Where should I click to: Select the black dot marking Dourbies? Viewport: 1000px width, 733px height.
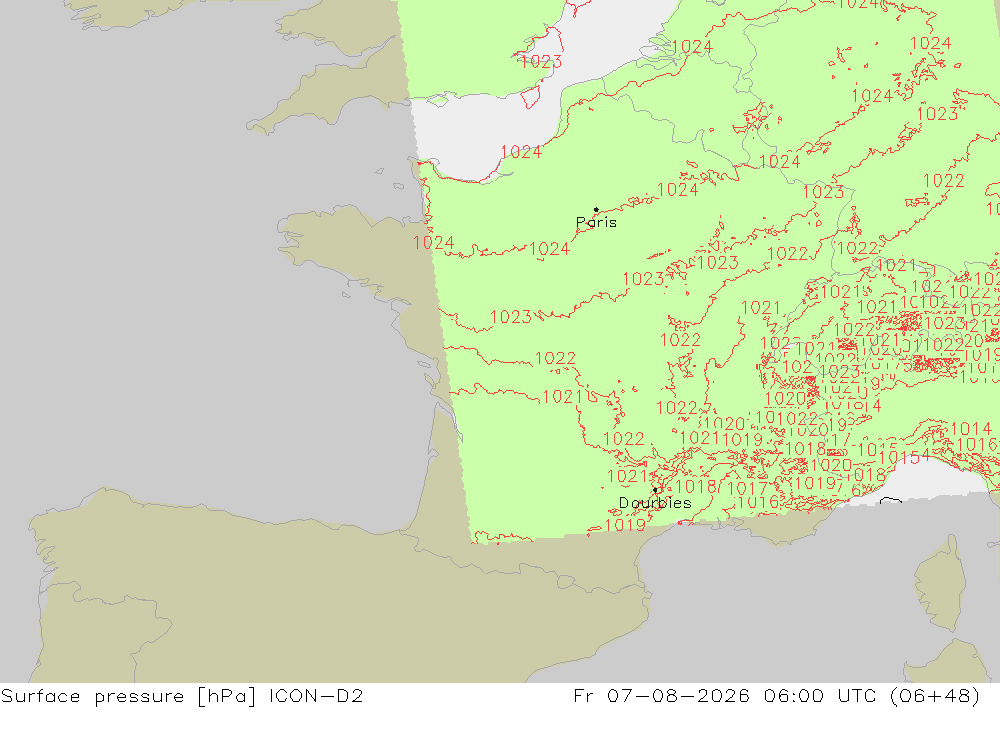coord(655,490)
